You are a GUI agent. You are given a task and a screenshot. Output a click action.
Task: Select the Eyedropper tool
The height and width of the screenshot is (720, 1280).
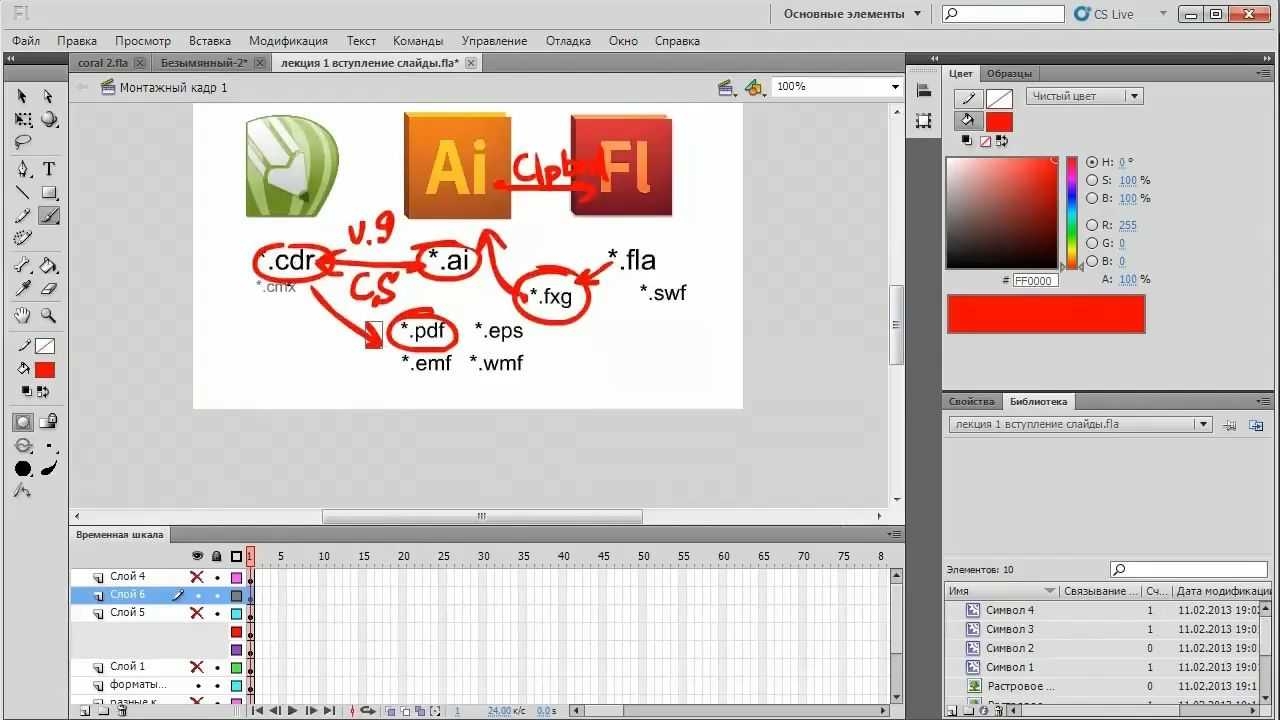(x=22, y=289)
